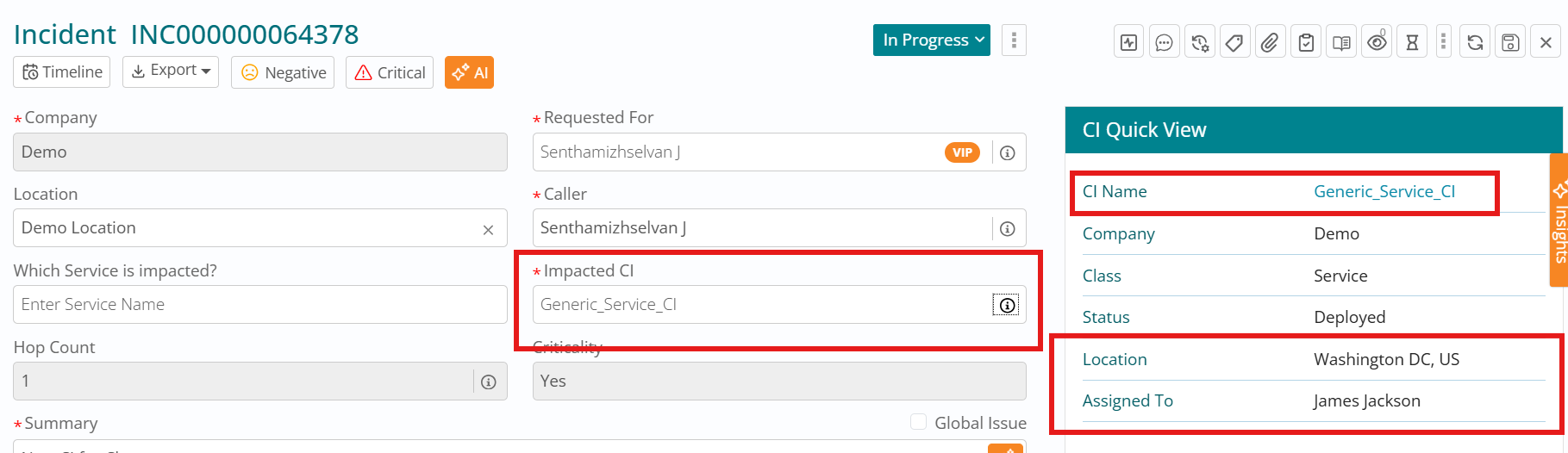The width and height of the screenshot is (1568, 453).
Task: Open attachments with the paperclip icon
Action: coord(1270,42)
